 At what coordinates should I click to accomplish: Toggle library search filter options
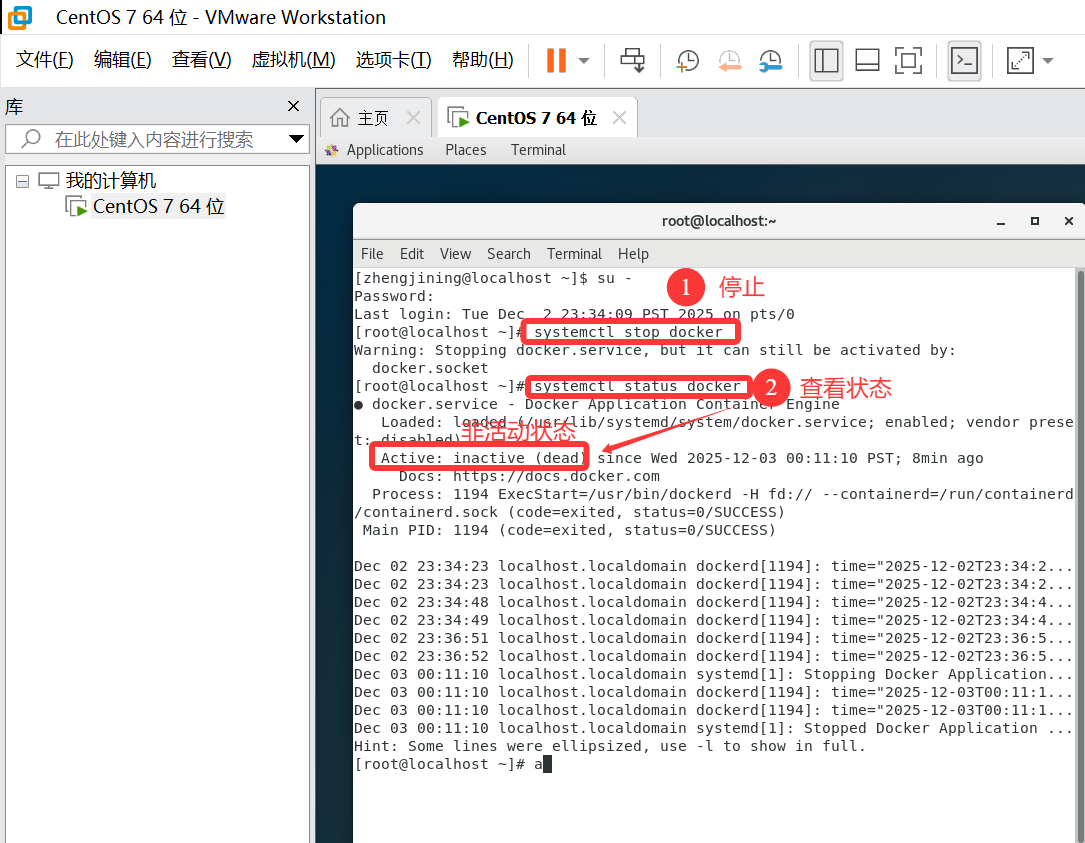[x=296, y=139]
